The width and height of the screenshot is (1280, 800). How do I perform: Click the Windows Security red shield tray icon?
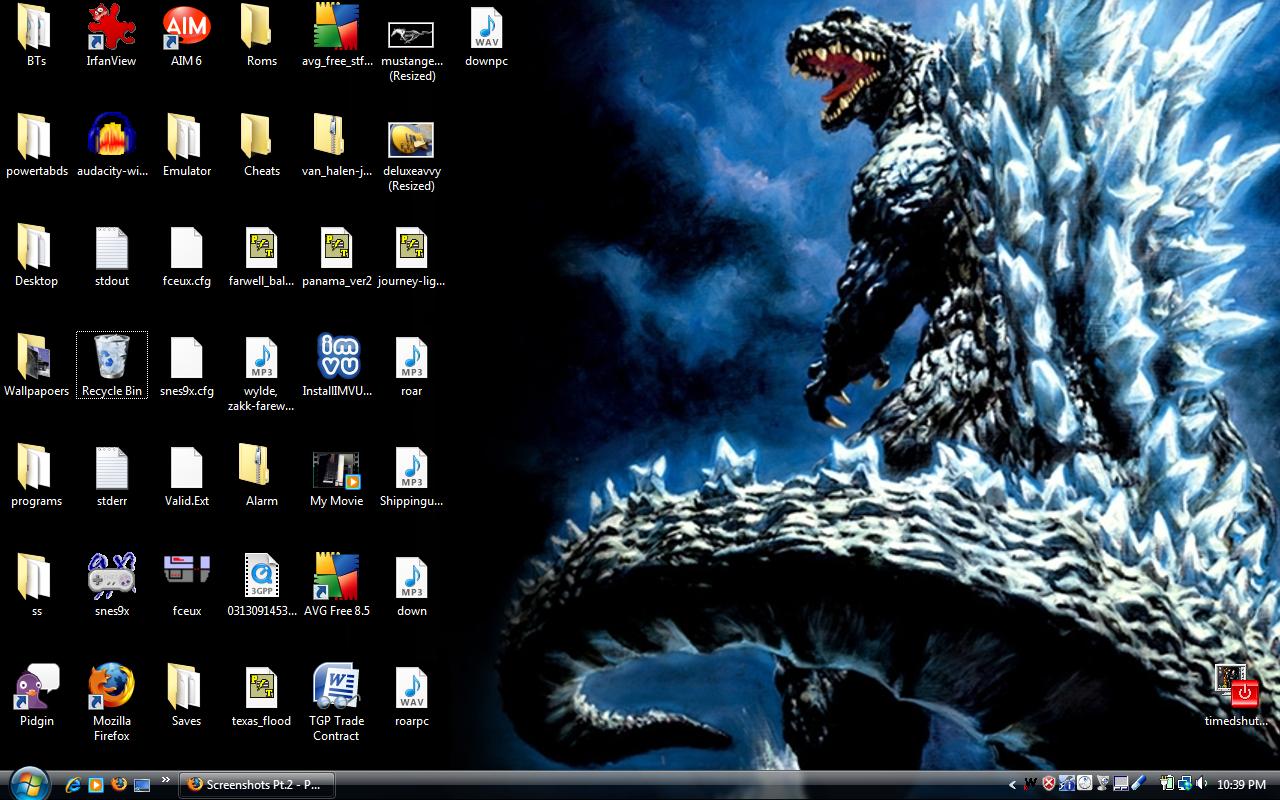(x=1049, y=785)
